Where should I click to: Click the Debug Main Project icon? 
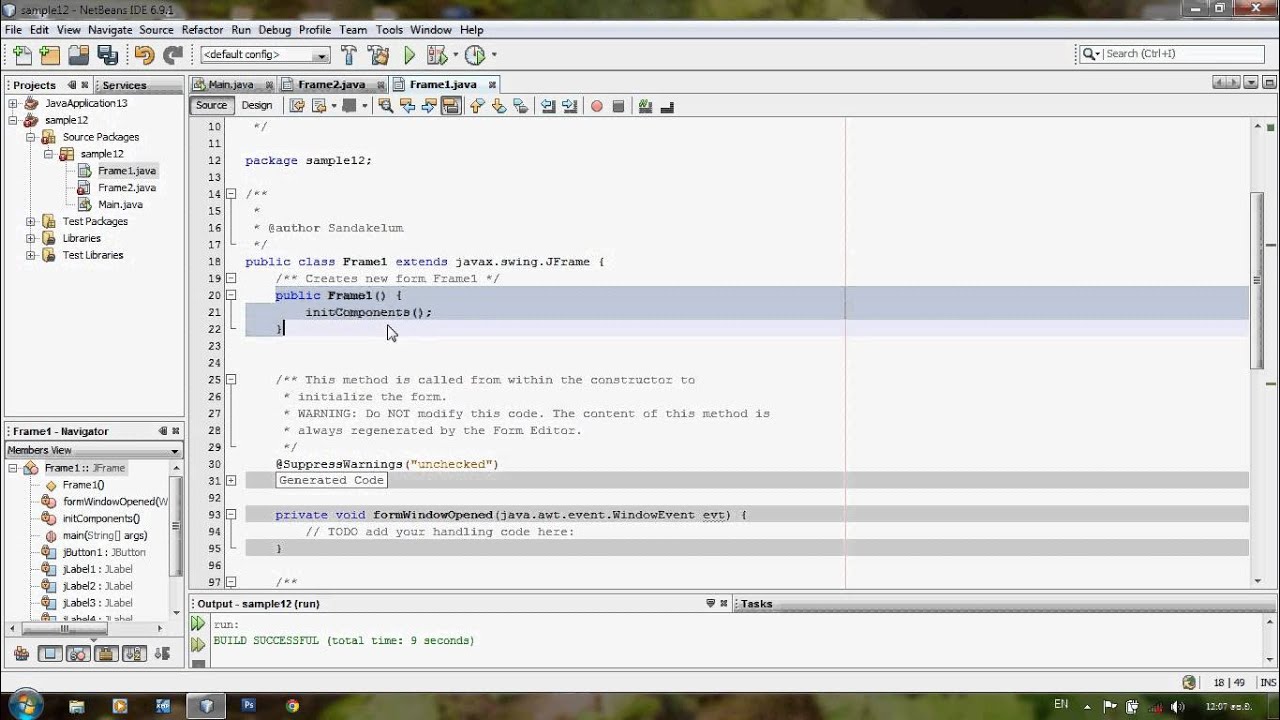click(x=437, y=55)
